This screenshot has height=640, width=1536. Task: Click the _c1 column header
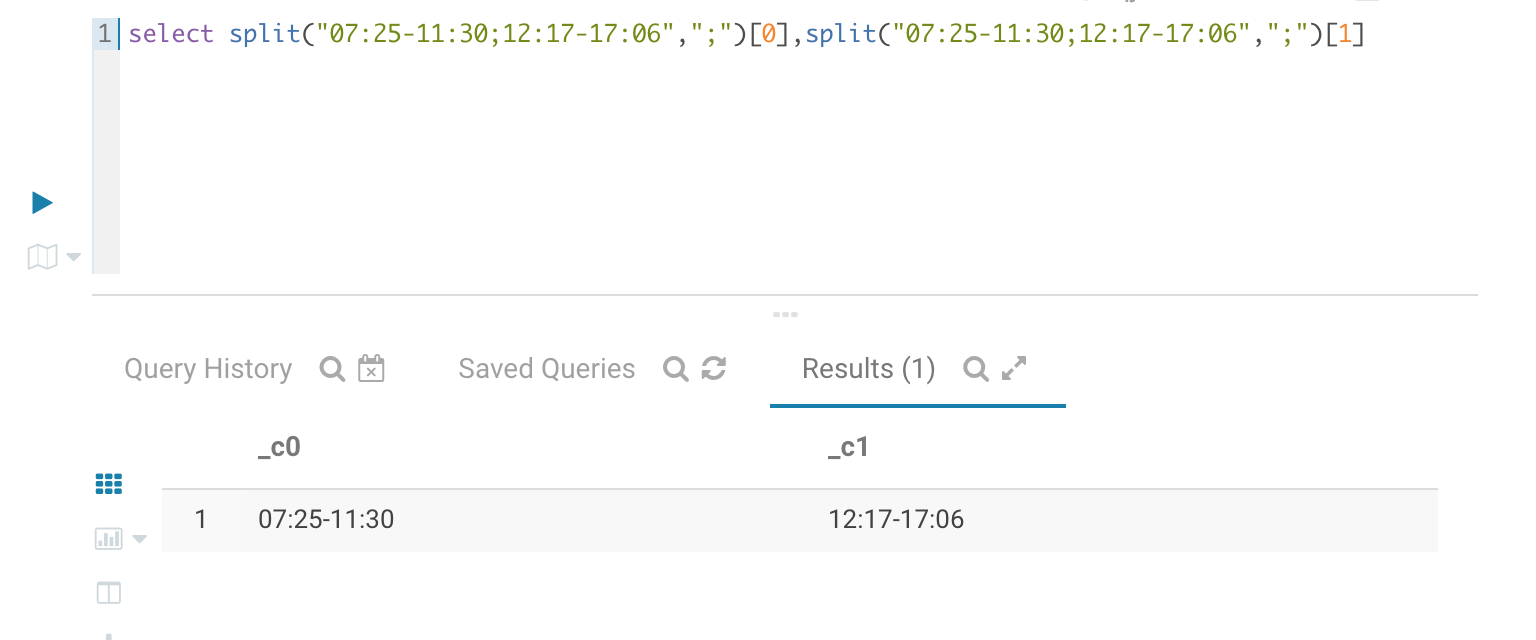coord(849,447)
